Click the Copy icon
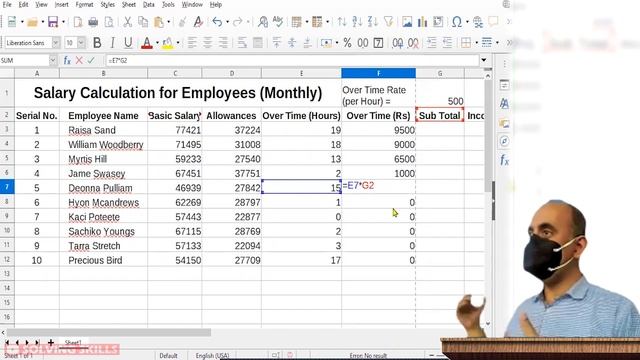 click(x=143, y=22)
